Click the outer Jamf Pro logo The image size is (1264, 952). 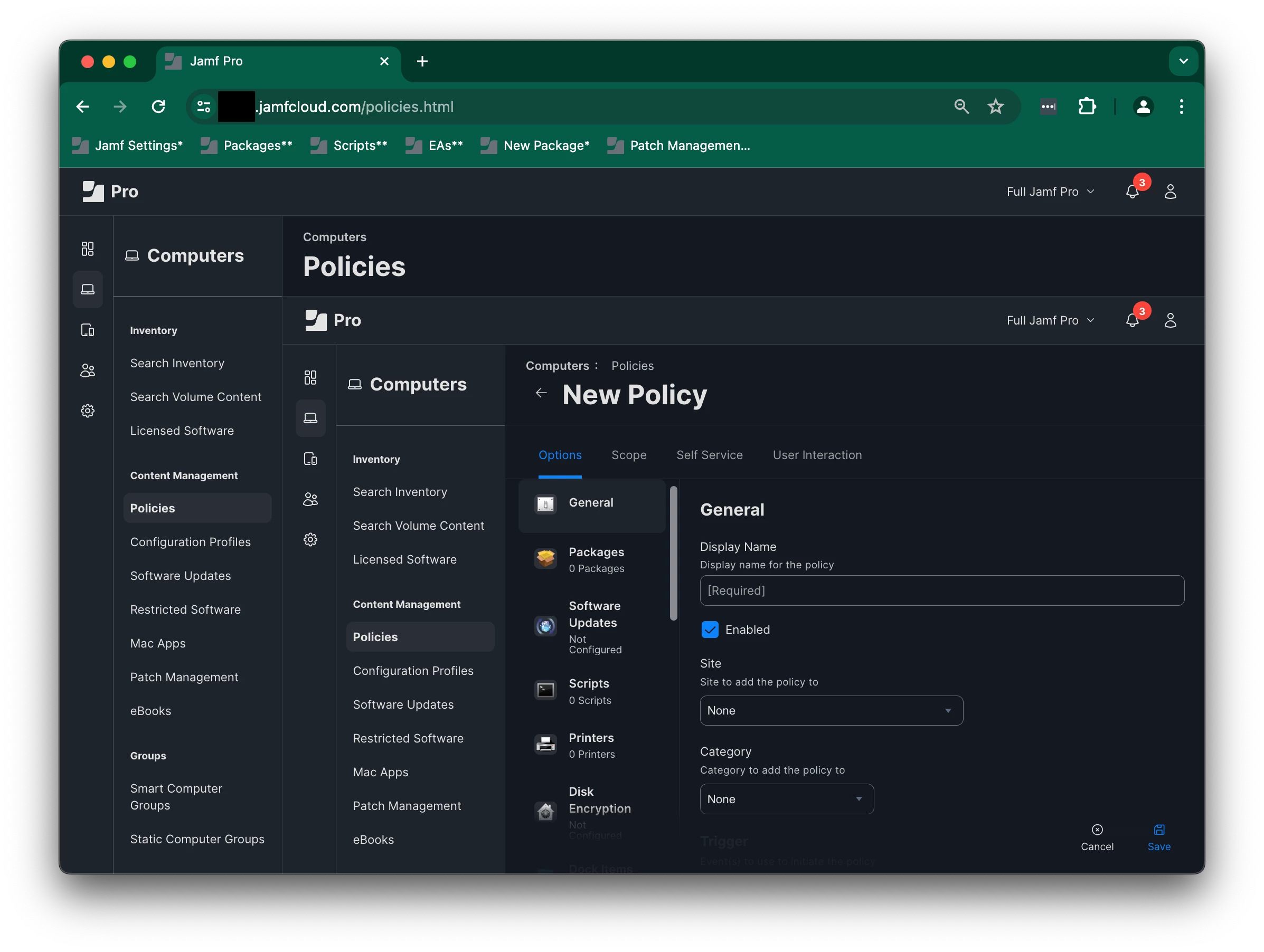pyautogui.click(x=110, y=192)
